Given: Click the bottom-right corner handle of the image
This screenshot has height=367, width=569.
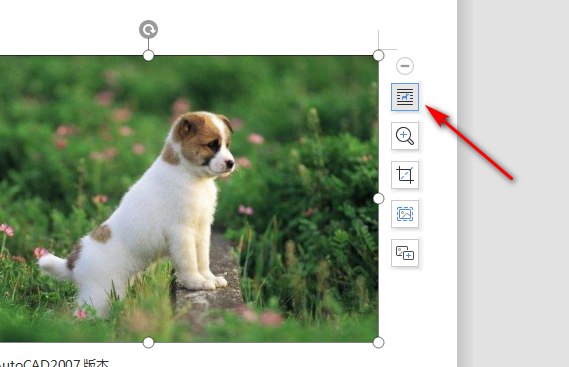Looking at the screenshot, I should tap(378, 342).
